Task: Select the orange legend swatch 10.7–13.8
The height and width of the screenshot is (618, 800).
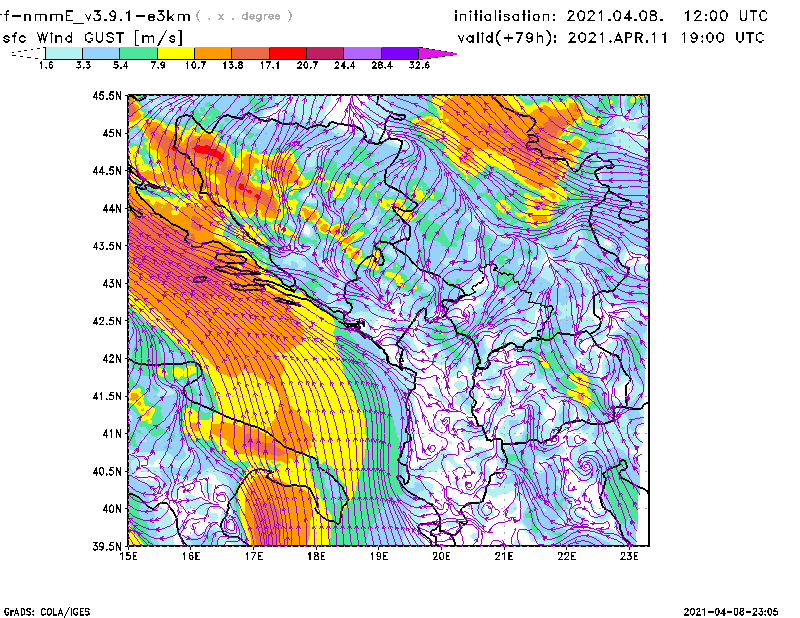Action: 213,53
